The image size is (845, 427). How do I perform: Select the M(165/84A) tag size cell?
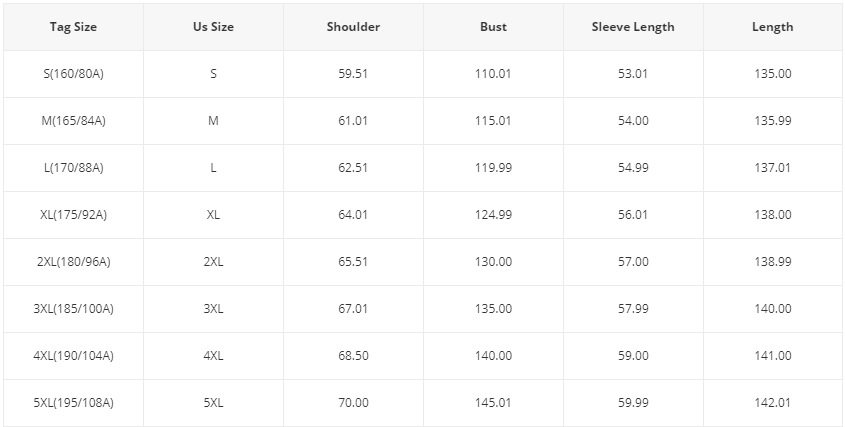point(73,121)
